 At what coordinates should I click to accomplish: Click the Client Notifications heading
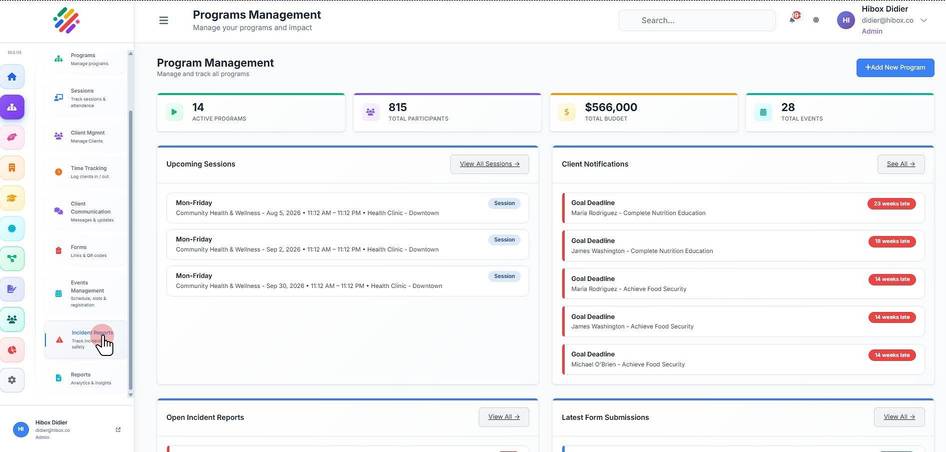pos(595,164)
